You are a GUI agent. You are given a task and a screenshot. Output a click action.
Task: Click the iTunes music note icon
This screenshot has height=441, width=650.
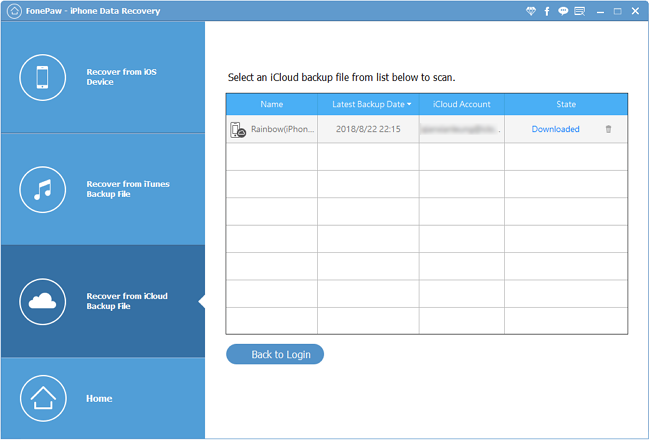[42, 189]
